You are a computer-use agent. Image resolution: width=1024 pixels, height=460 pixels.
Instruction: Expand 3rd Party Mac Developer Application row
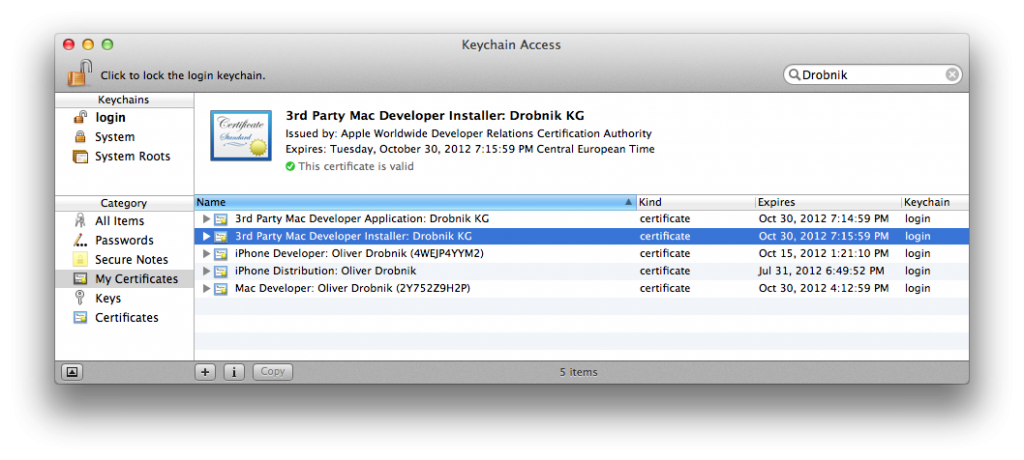(207, 219)
